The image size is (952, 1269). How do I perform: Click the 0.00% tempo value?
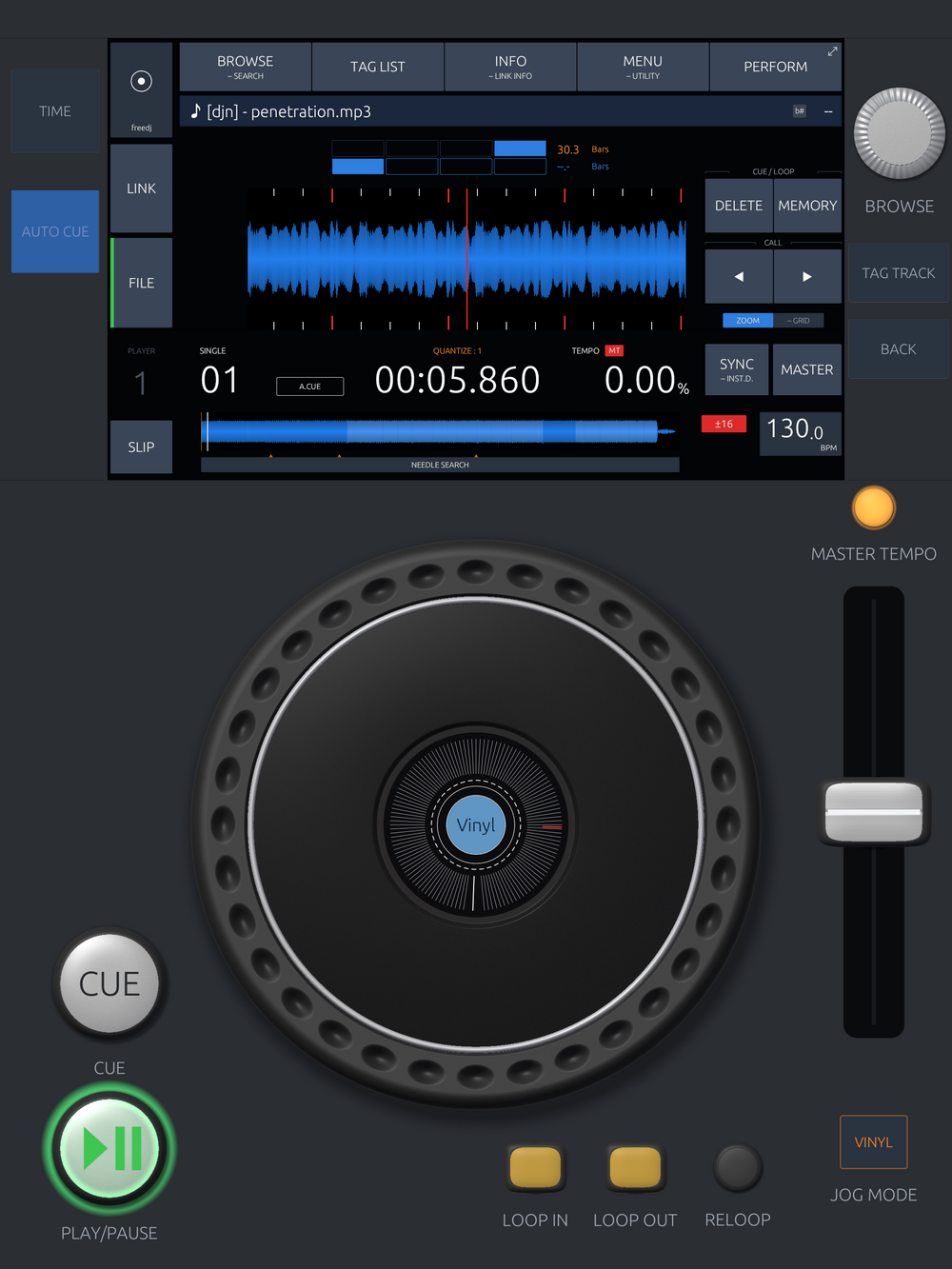click(x=646, y=380)
